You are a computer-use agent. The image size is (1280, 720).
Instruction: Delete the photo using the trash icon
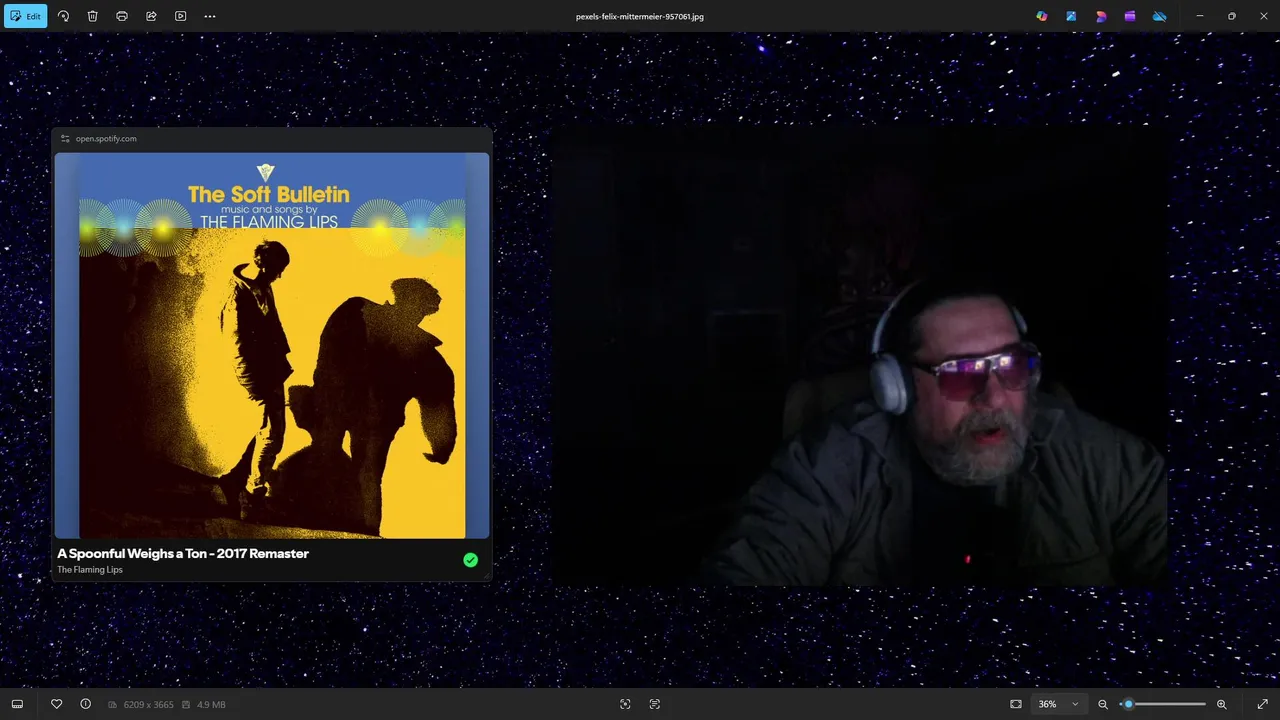tap(92, 16)
